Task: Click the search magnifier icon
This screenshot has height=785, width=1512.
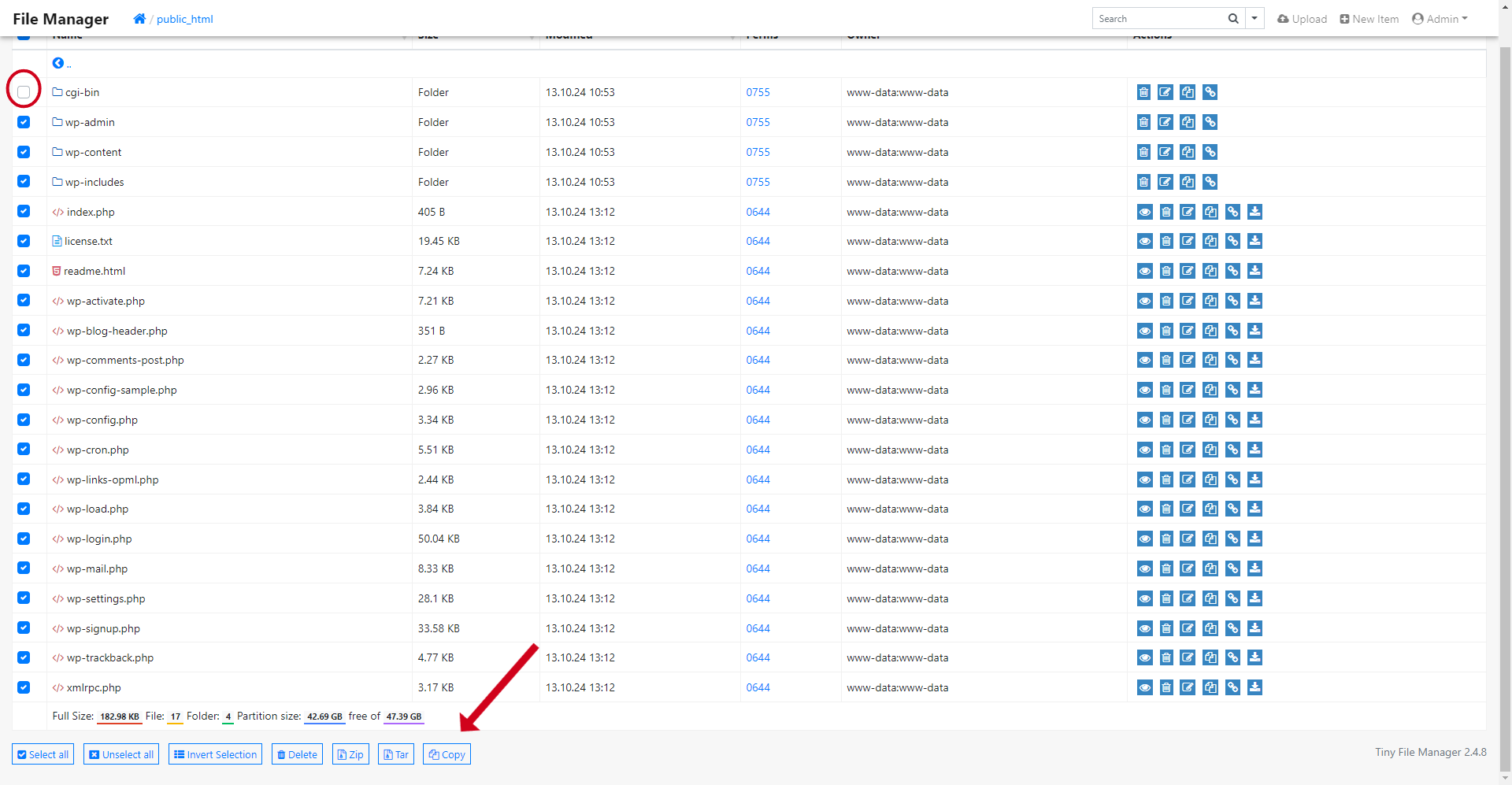Action: point(1233,19)
